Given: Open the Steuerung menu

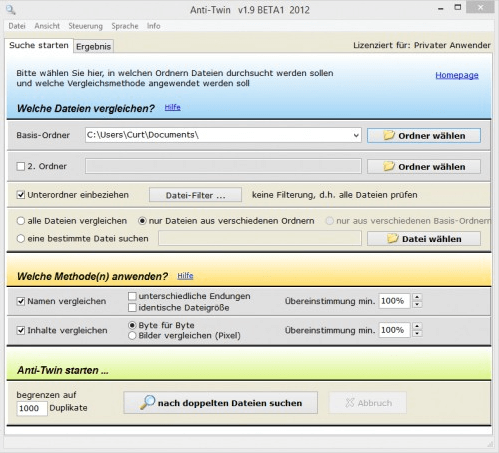Looking at the screenshot, I should tap(85, 26).
